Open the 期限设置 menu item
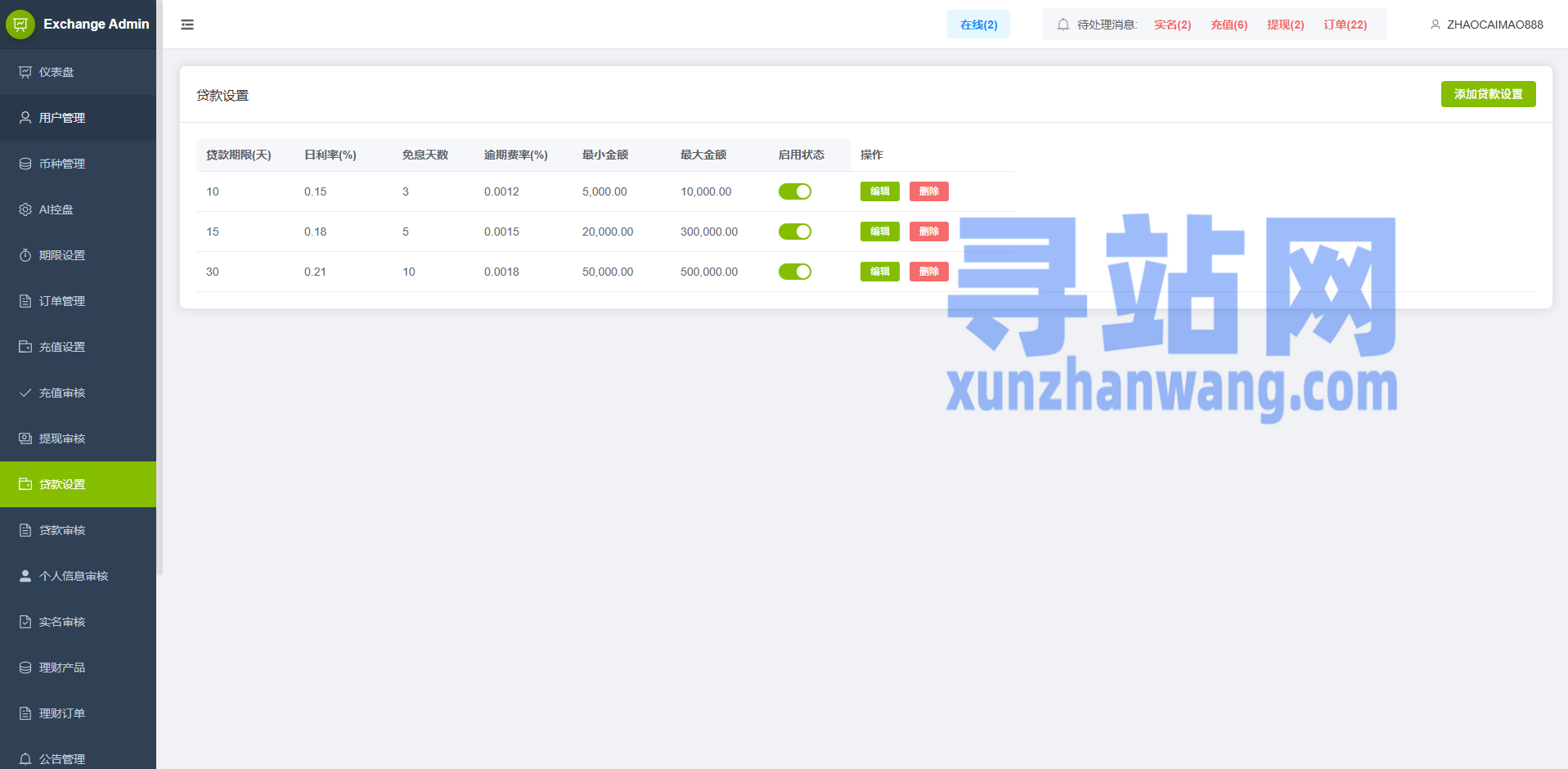This screenshot has width=1568, height=769. pos(78,255)
